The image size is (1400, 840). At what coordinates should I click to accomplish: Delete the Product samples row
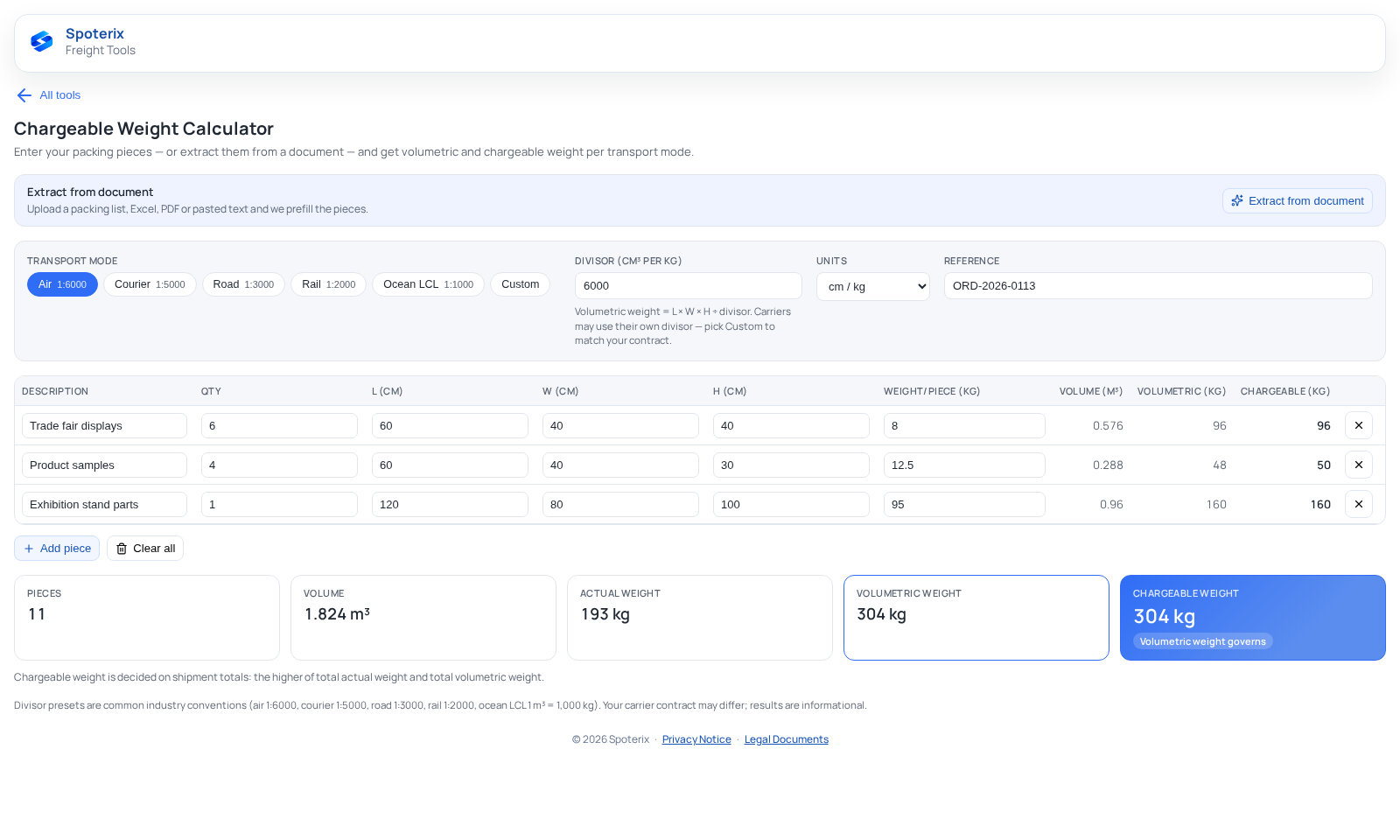coord(1358,465)
